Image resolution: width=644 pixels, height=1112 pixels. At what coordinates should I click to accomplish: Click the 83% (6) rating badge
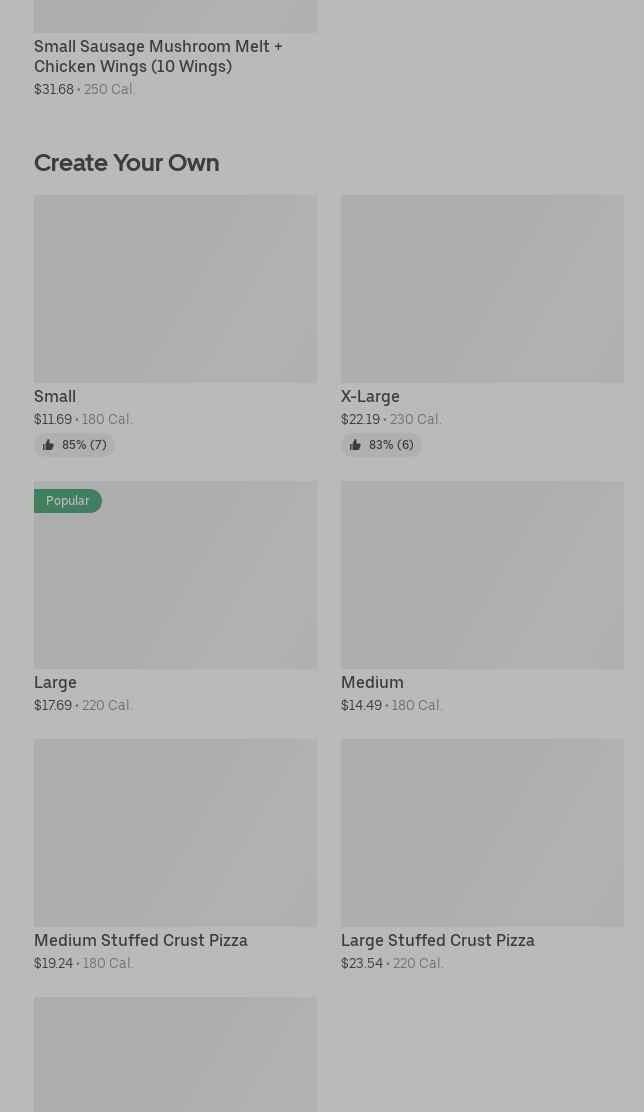point(382,445)
